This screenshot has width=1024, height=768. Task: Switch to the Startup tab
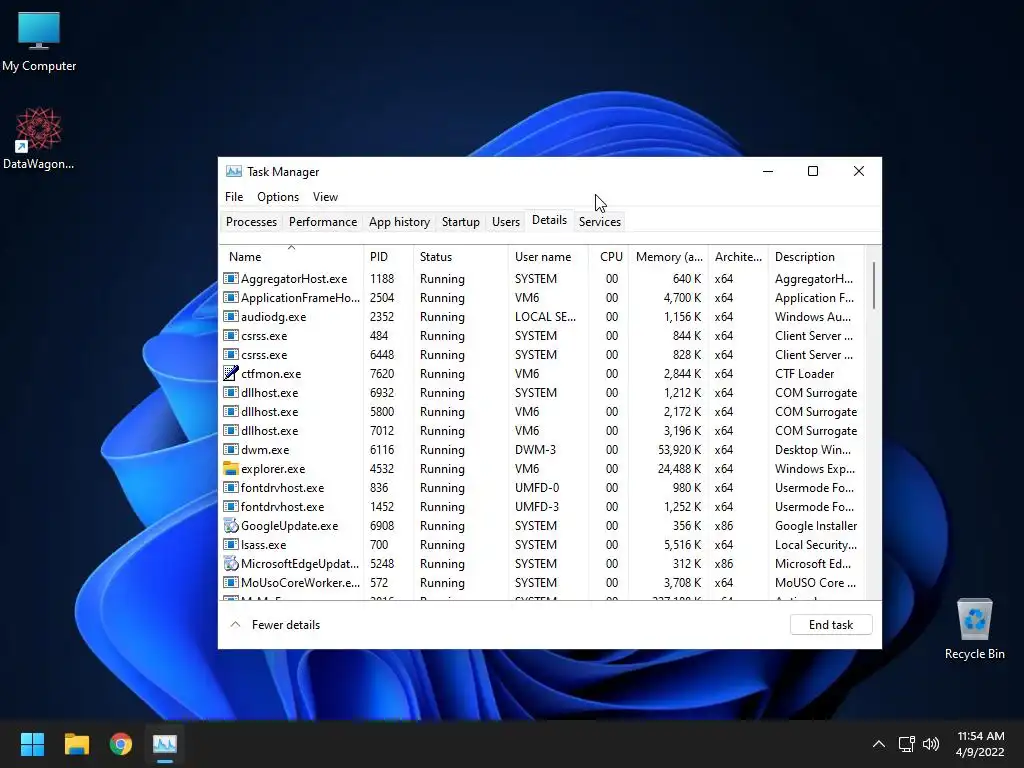coord(460,222)
